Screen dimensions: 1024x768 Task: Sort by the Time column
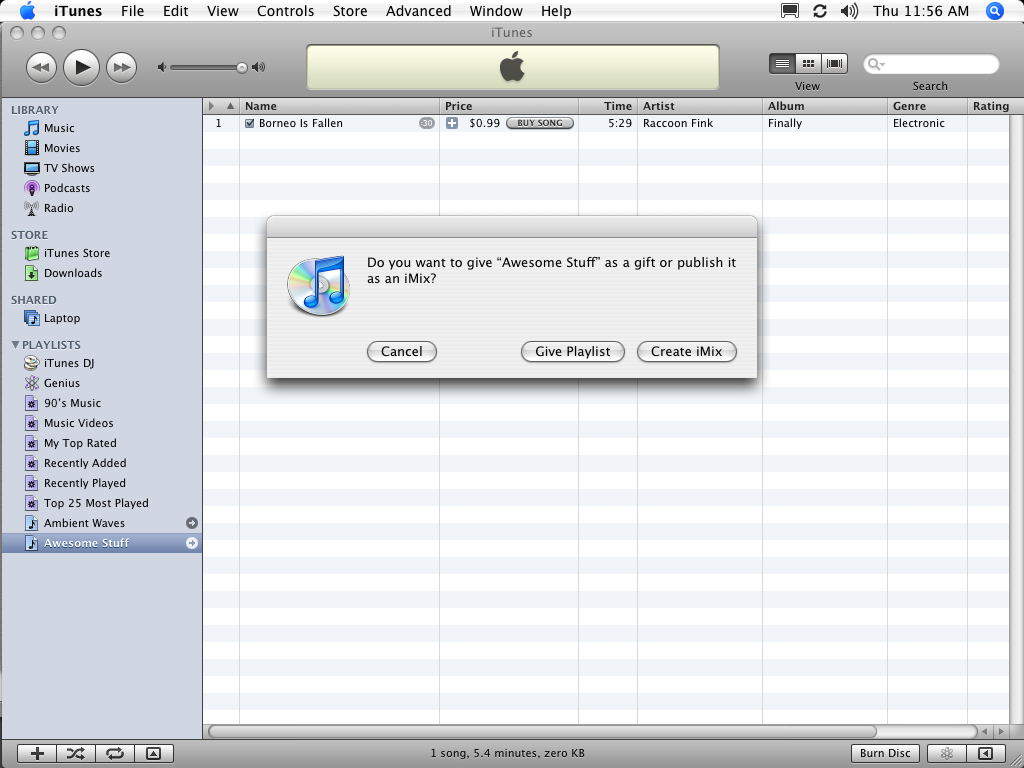[608, 106]
